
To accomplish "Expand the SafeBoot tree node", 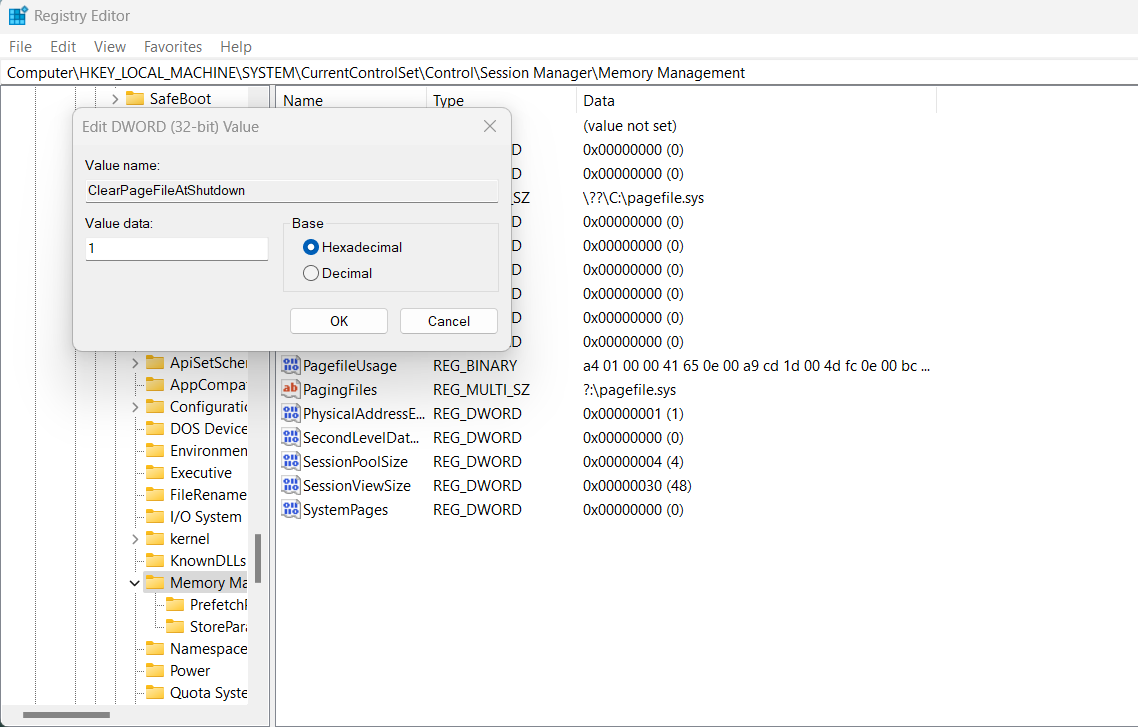I will (x=115, y=98).
